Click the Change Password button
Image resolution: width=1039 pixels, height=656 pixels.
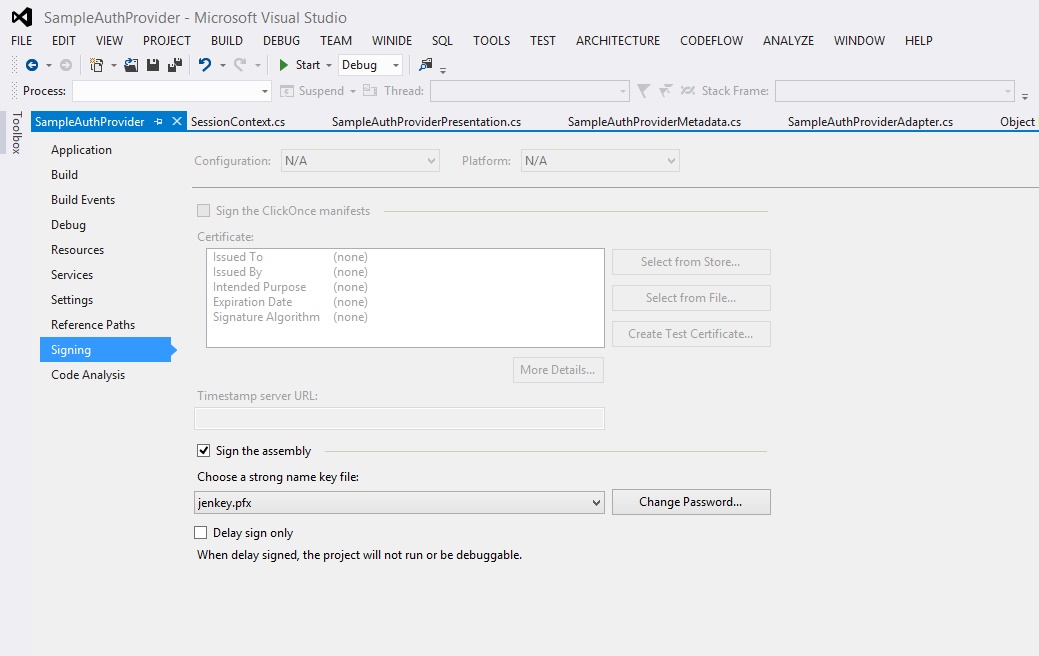tap(690, 502)
